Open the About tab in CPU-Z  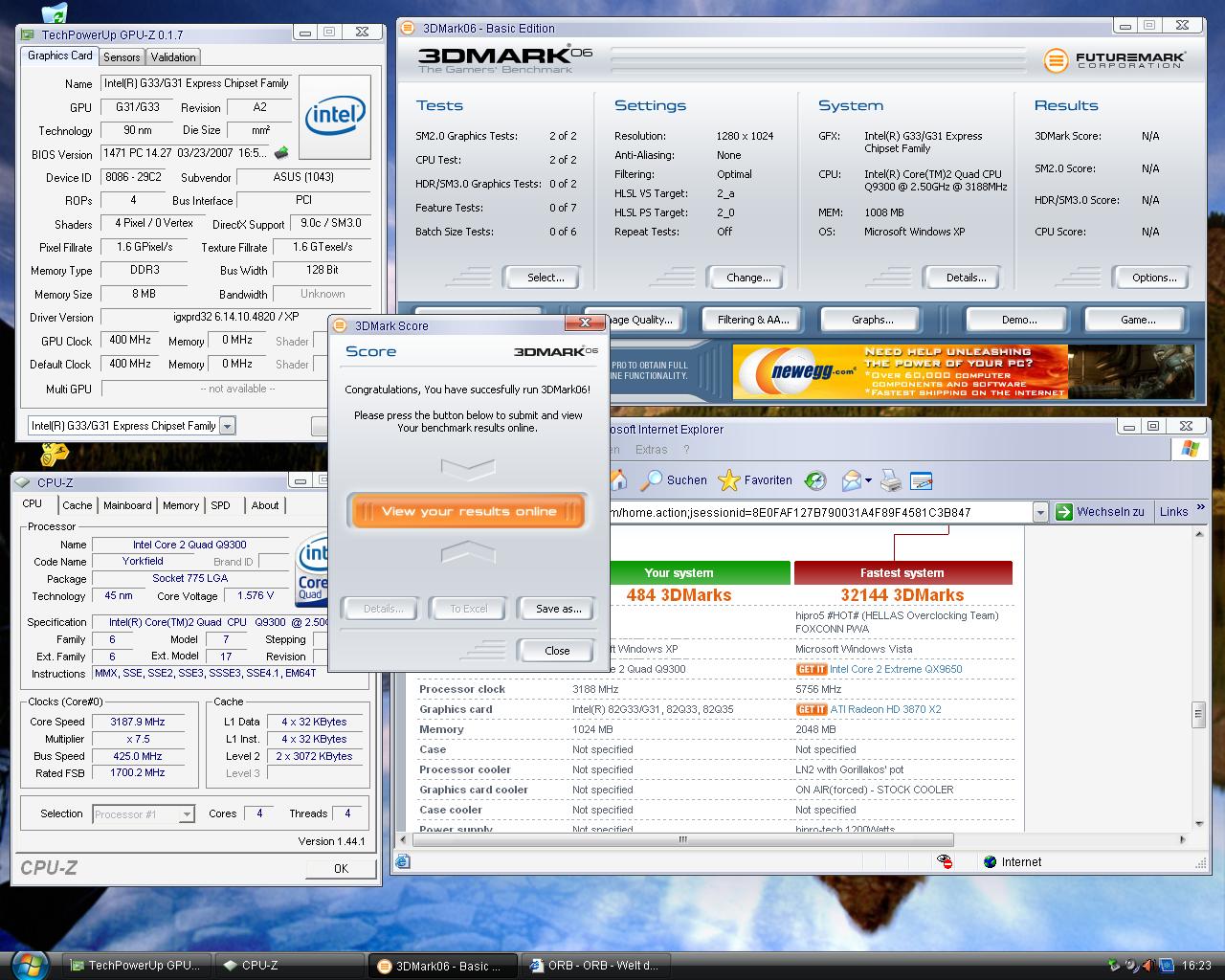[265, 505]
